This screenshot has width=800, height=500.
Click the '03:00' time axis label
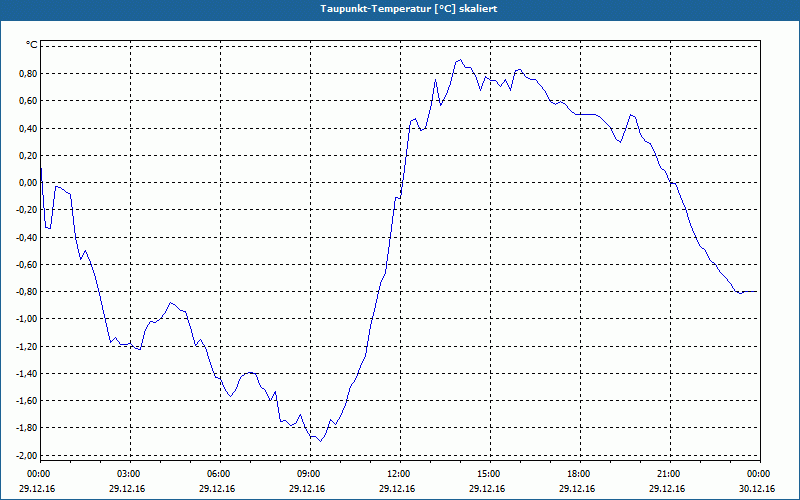pos(128,474)
